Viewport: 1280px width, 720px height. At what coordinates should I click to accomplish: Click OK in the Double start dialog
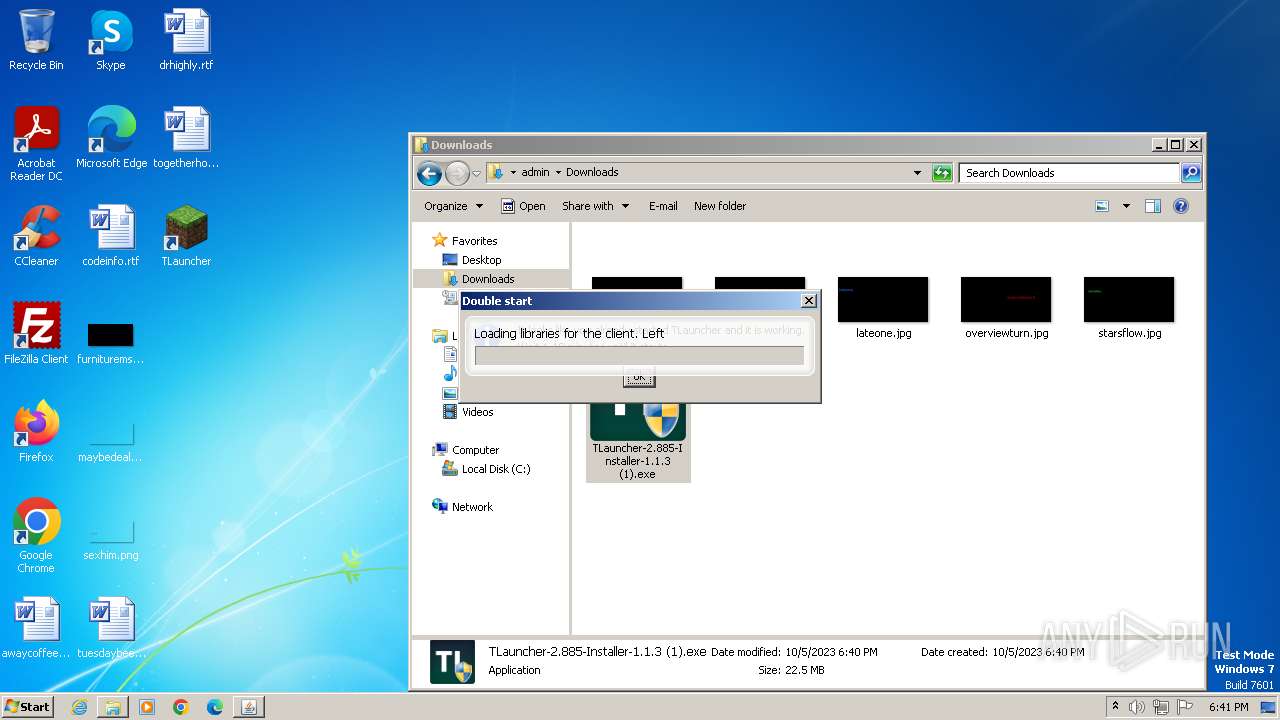pyautogui.click(x=638, y=377)
